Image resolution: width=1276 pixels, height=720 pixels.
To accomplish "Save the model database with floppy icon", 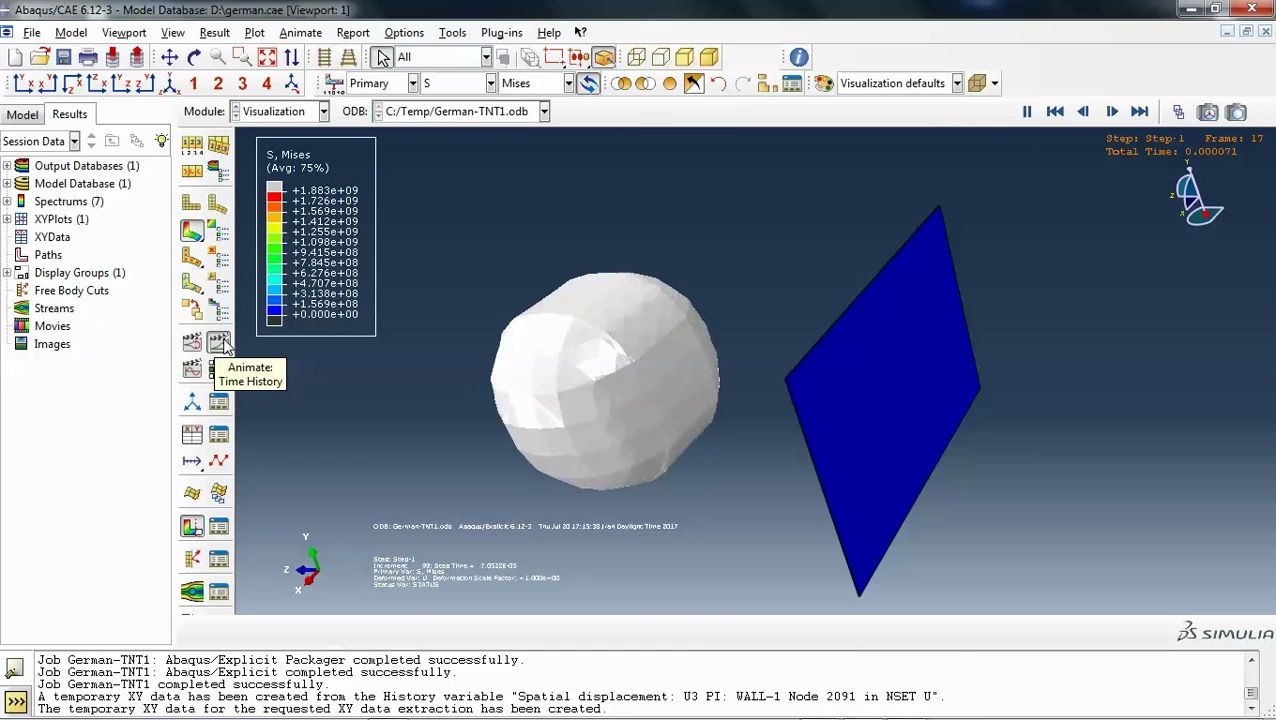I will tap(63, 57).
